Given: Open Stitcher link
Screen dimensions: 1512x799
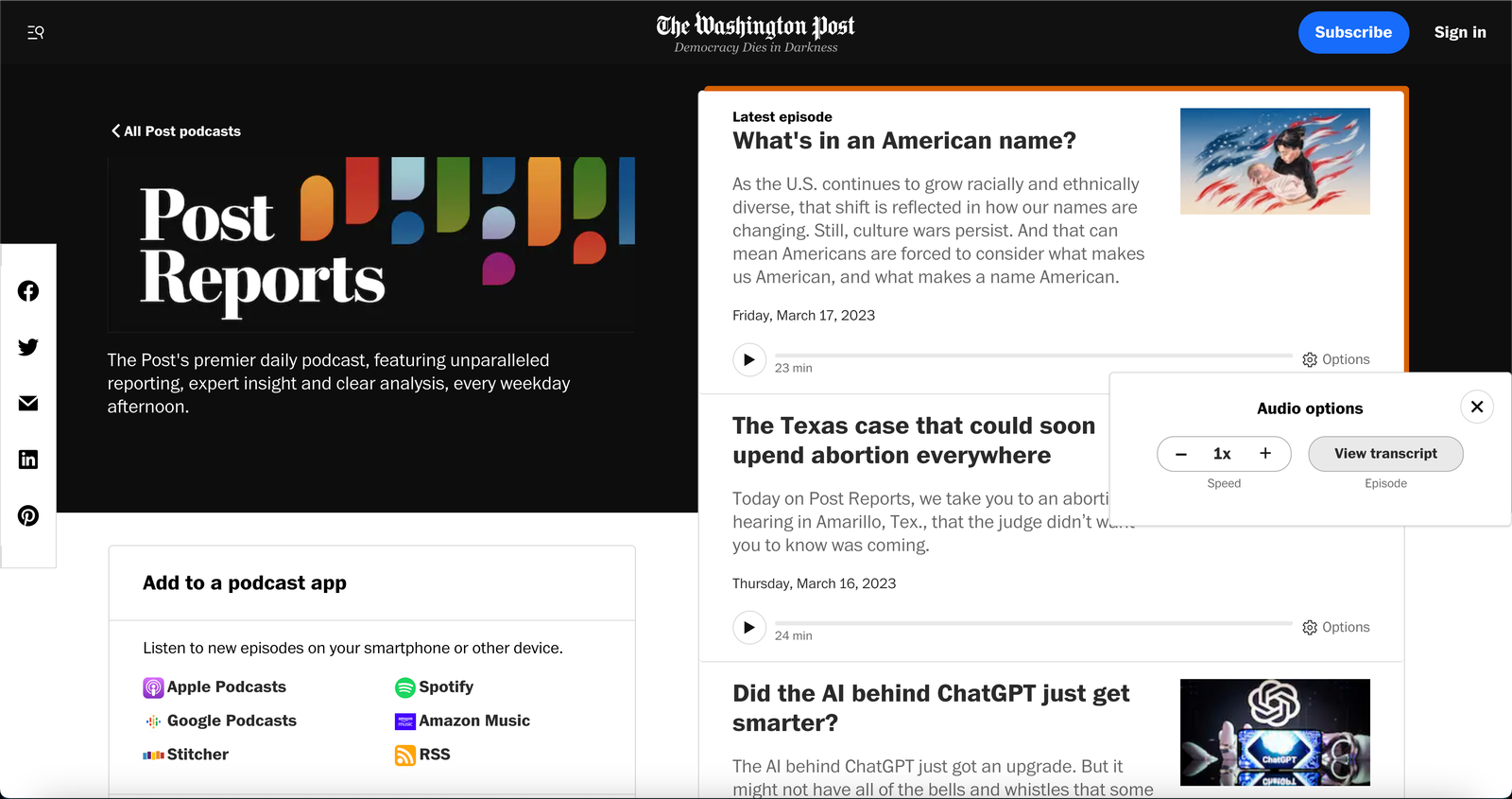Looking at the screenshot, I should pos(185,755).
